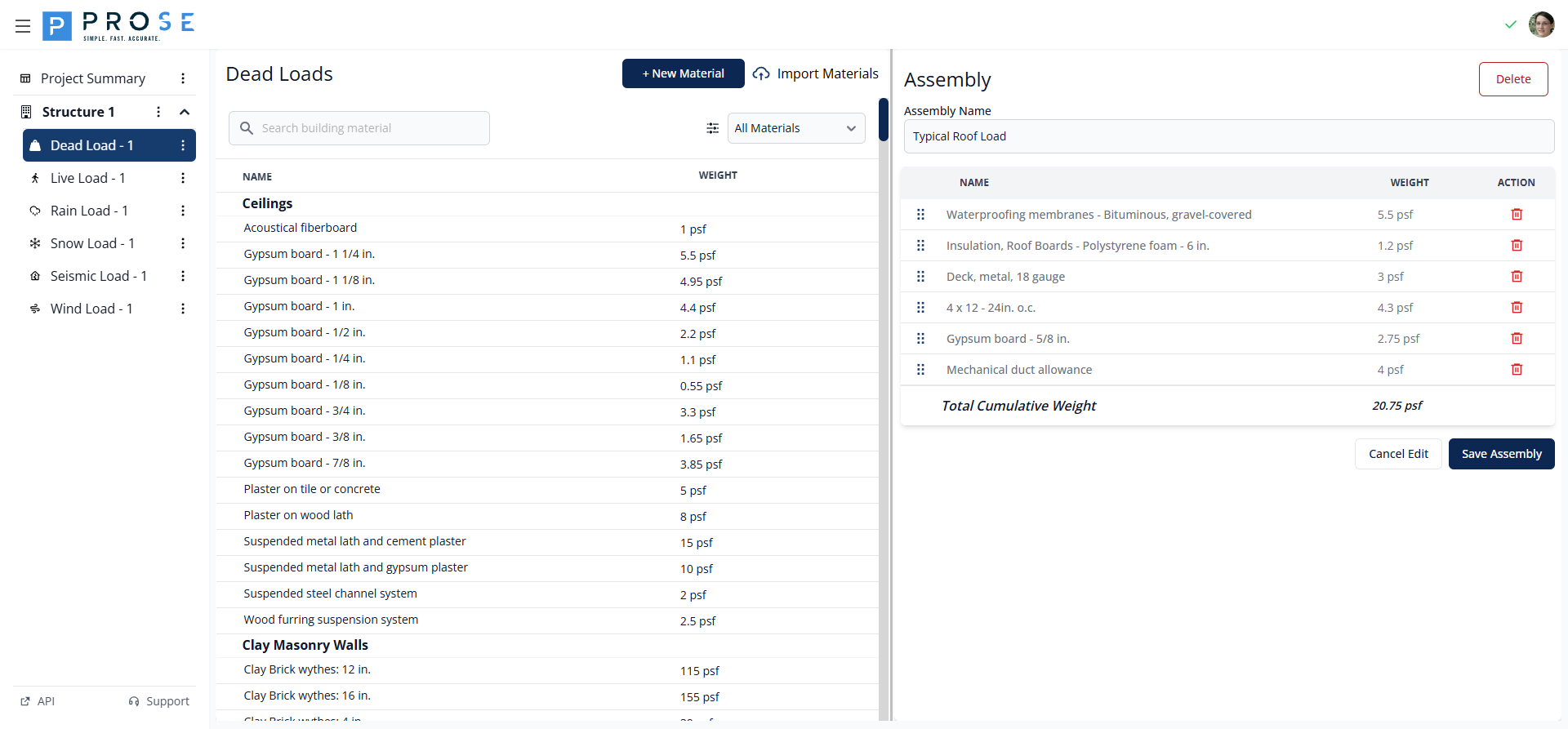Delete Deck, metal, 18 gauge row
This screenshot has height=729, width=1568.
(1517, 277)
